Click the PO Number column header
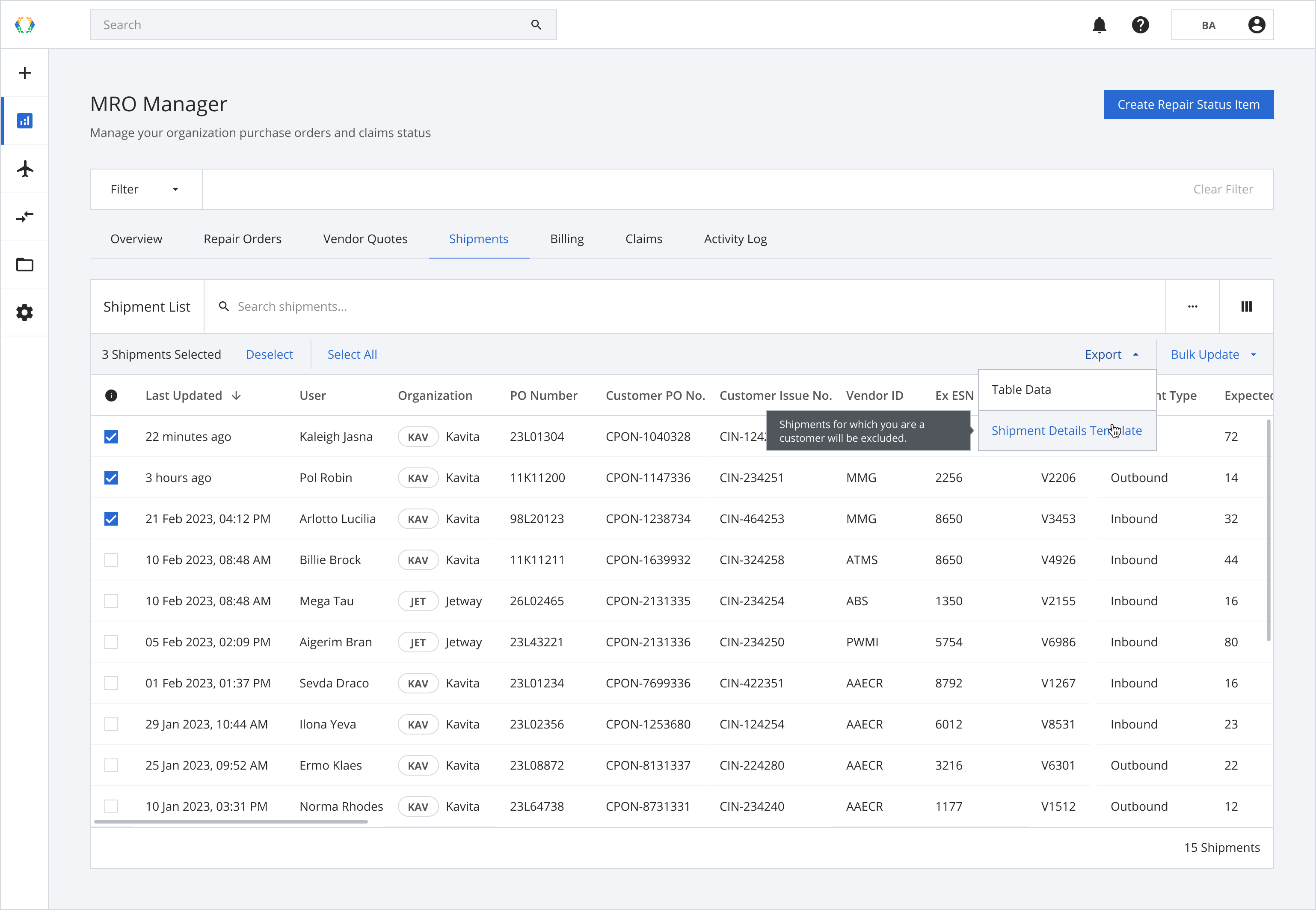 tap(544, 395)
